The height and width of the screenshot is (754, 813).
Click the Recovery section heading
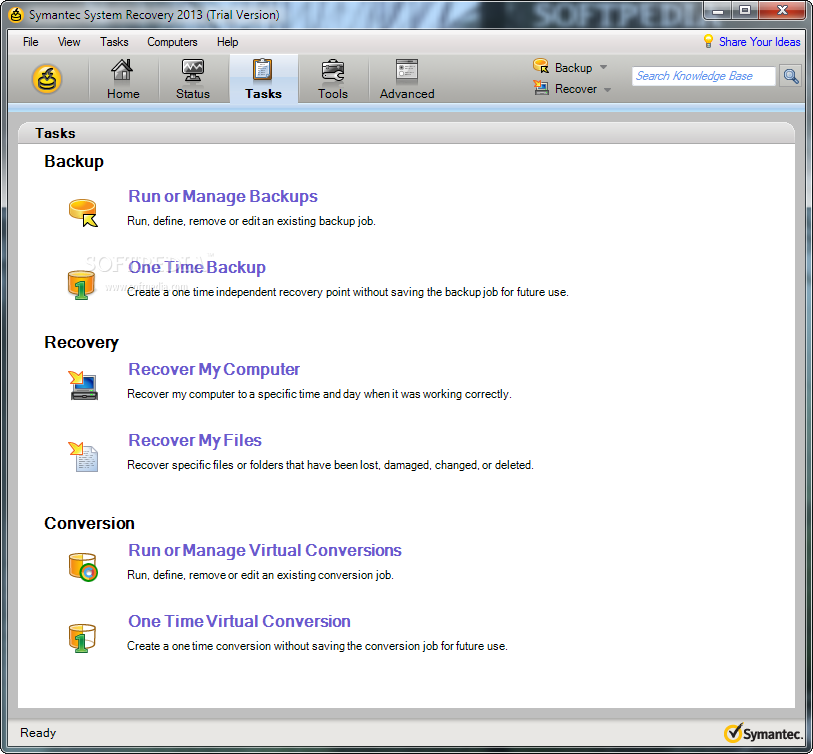[81, 342]
